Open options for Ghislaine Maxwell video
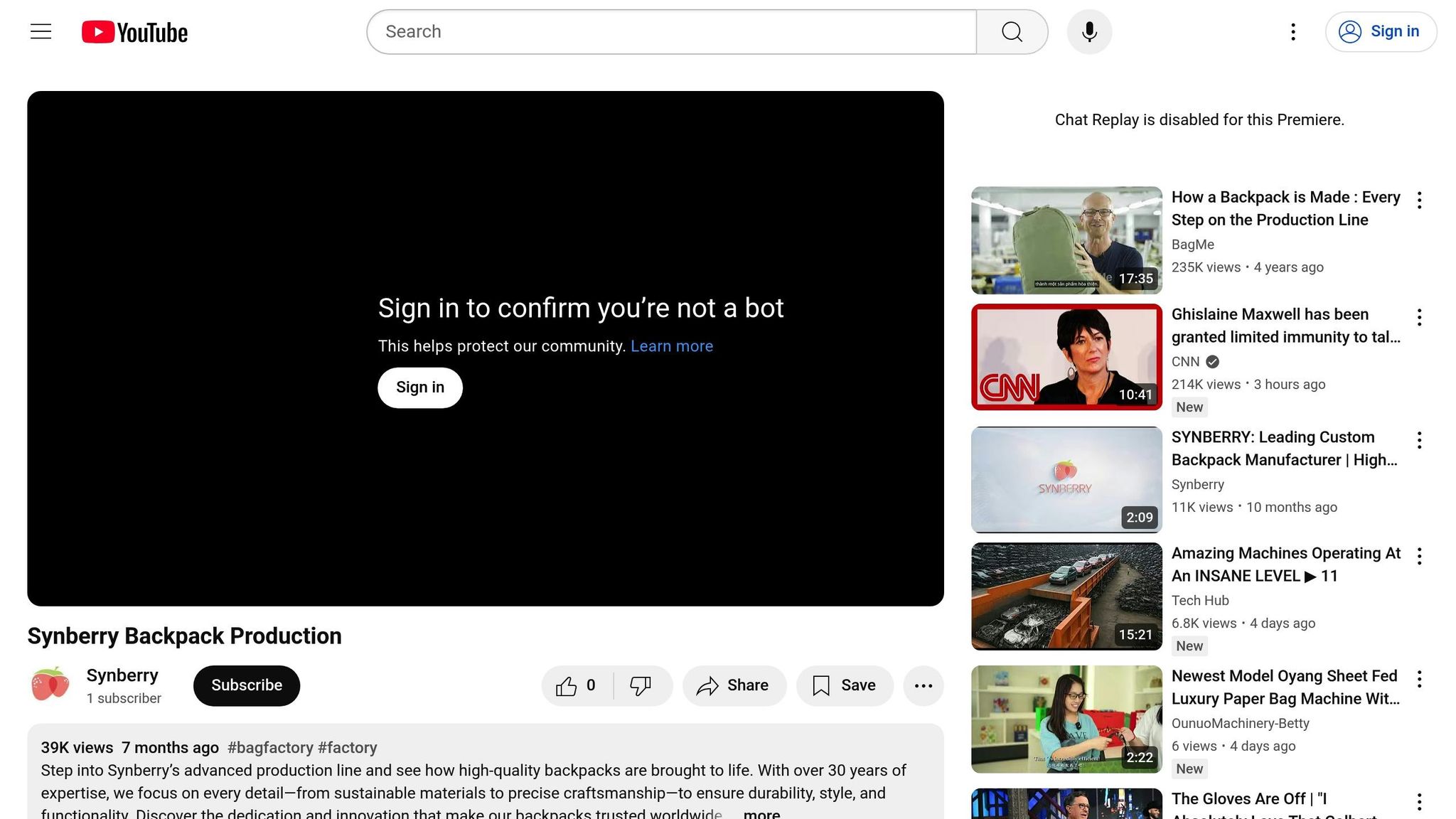The width and height of the screenshot is (1456, 819). coord(1419,317)
